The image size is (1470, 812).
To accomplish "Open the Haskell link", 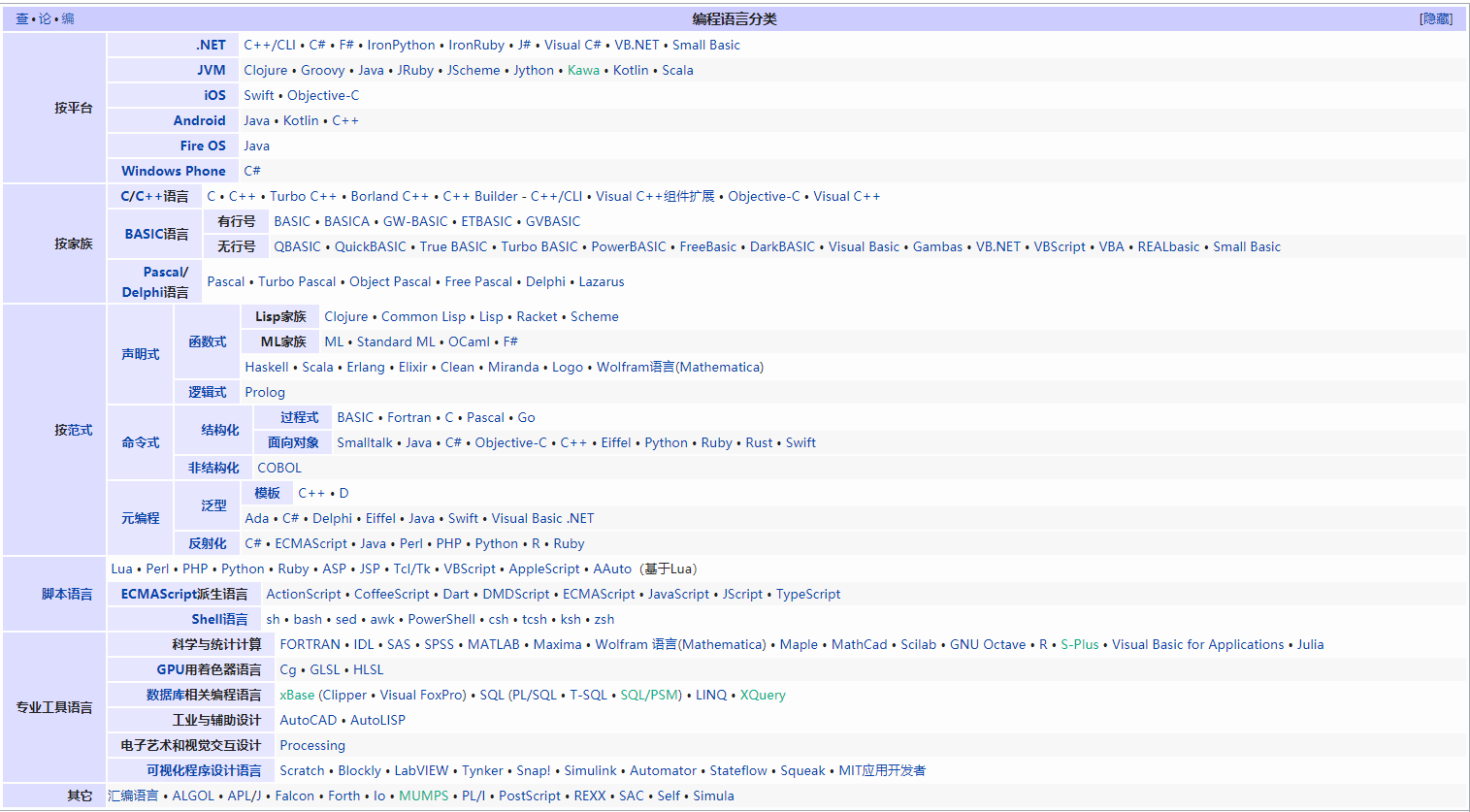I will [x=267, y=367].
